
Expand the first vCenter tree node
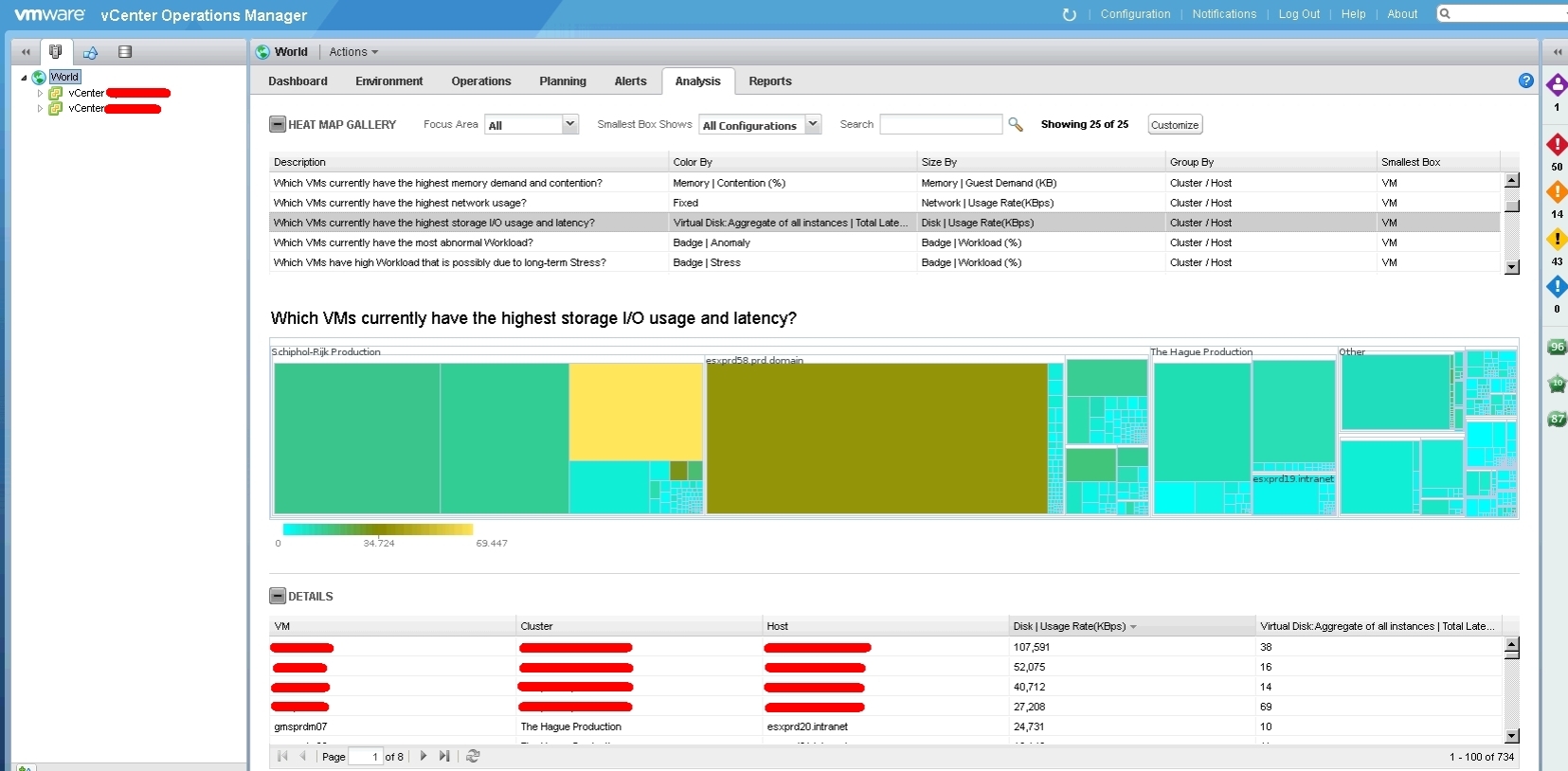pos(40,93)
